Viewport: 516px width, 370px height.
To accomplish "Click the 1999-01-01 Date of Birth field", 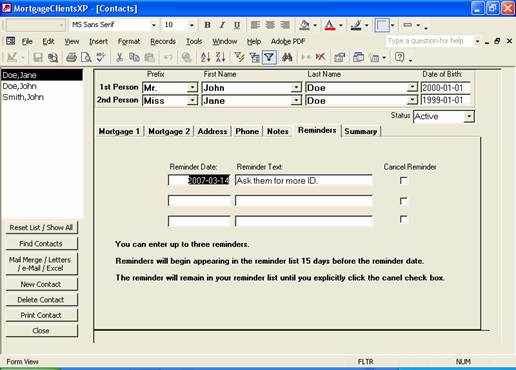I will (x=446, y=100).
